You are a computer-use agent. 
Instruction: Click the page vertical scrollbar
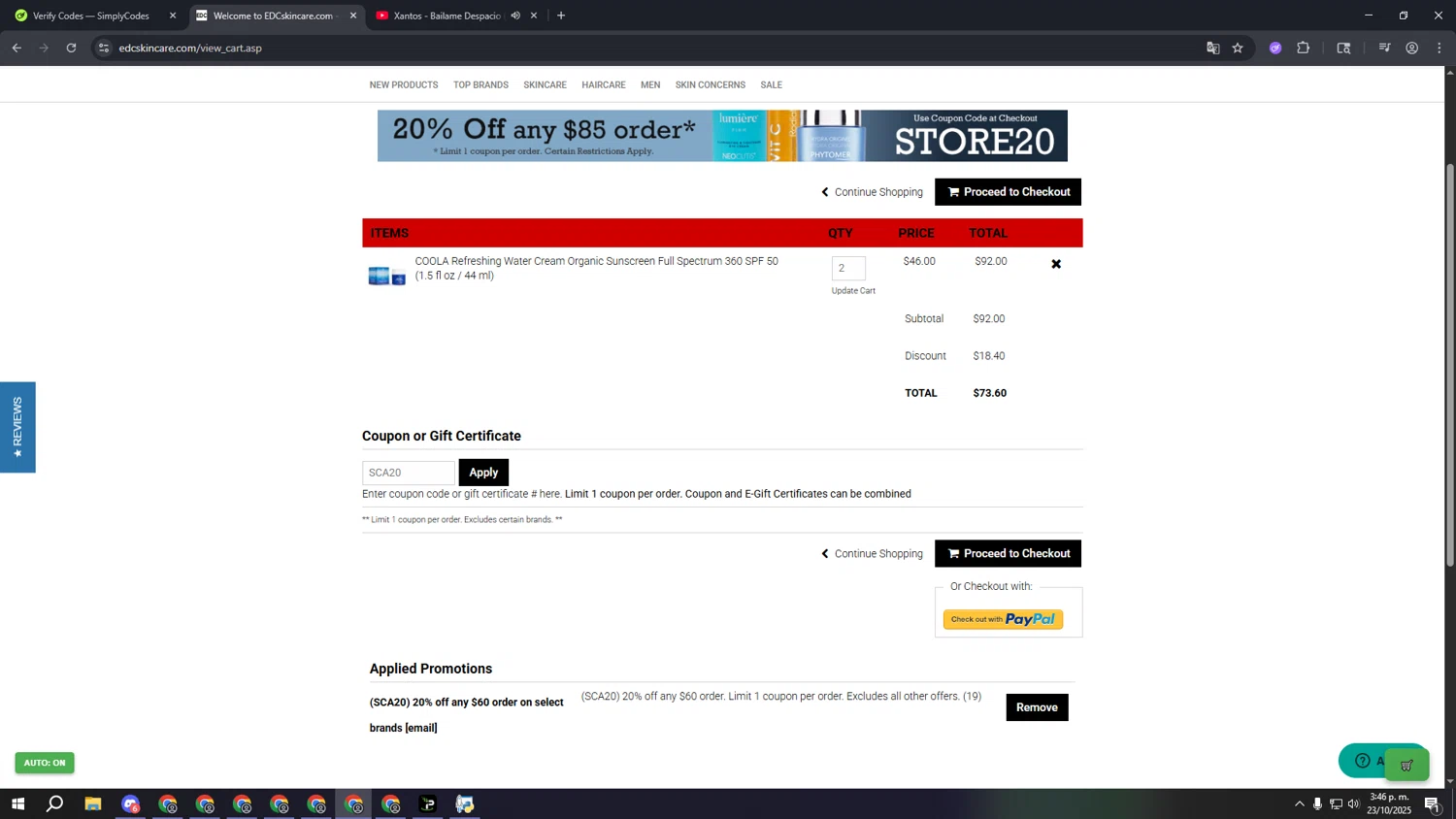click(x=1450, y=365)
